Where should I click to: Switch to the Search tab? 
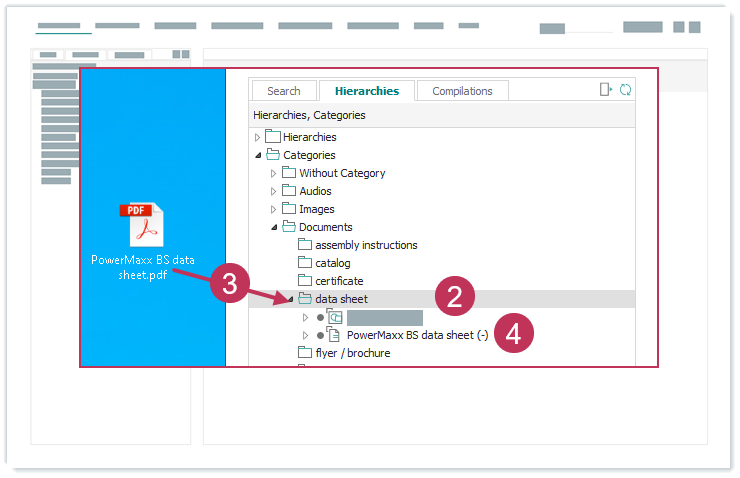284,91
